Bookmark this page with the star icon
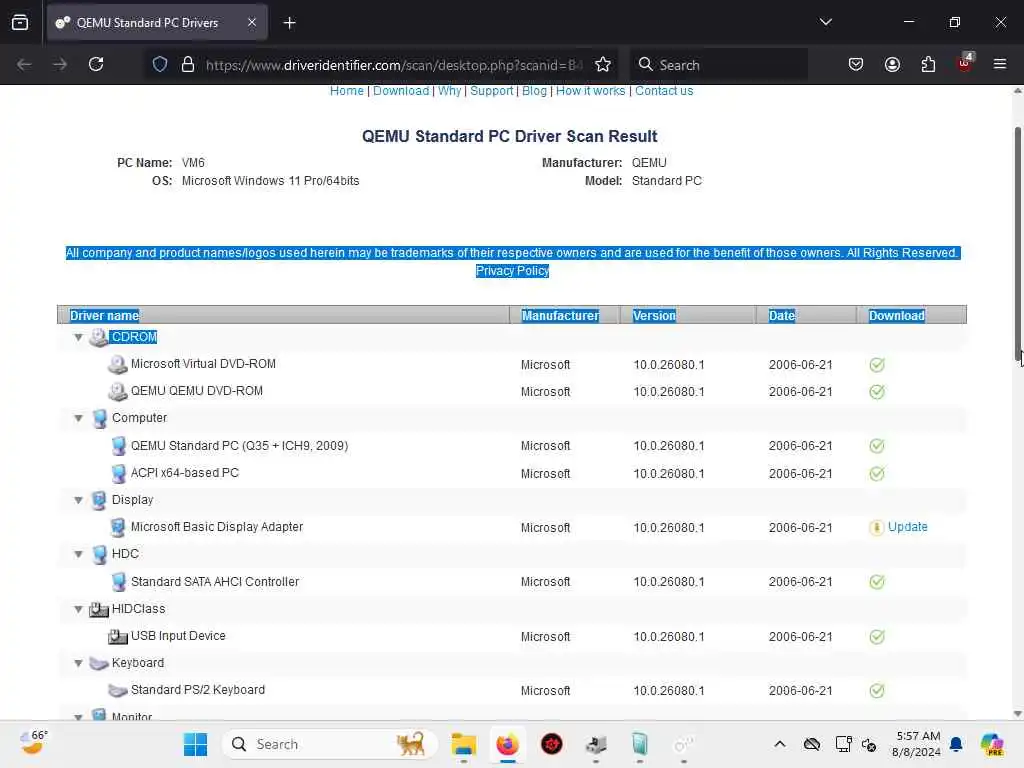This screenshot has height=768, width=1024. (x=603, y=64)
